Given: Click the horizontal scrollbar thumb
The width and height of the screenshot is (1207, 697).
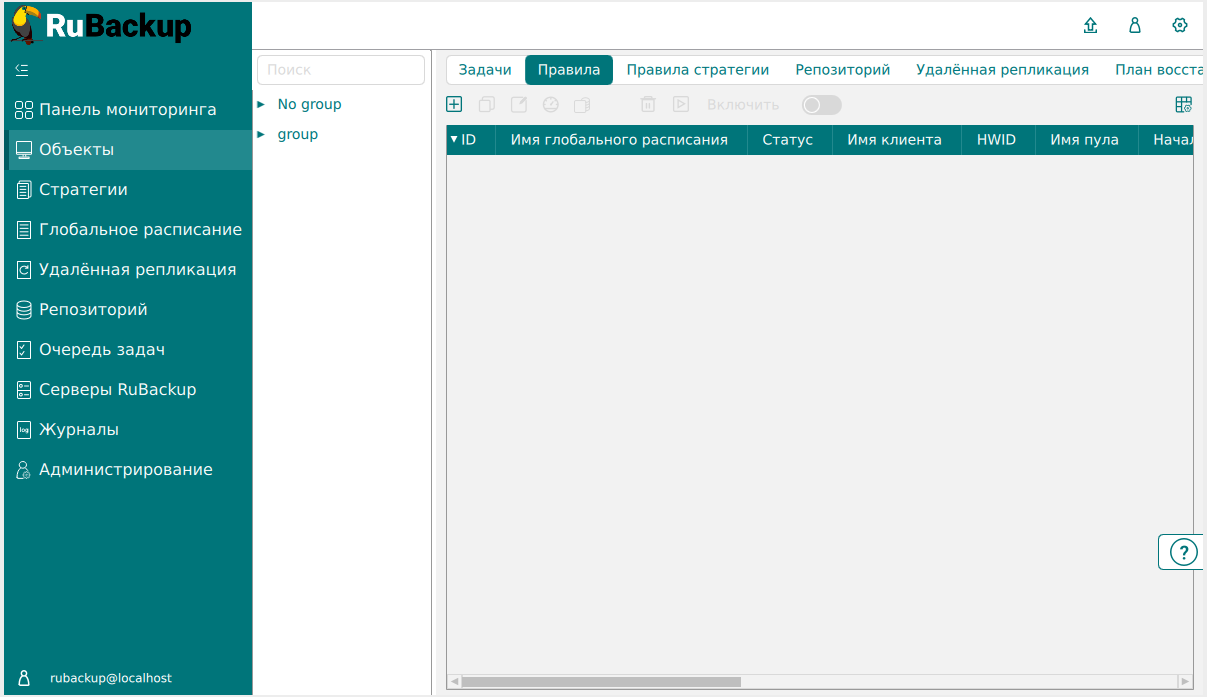Looking at the screenshot, I should coord(600,682).
